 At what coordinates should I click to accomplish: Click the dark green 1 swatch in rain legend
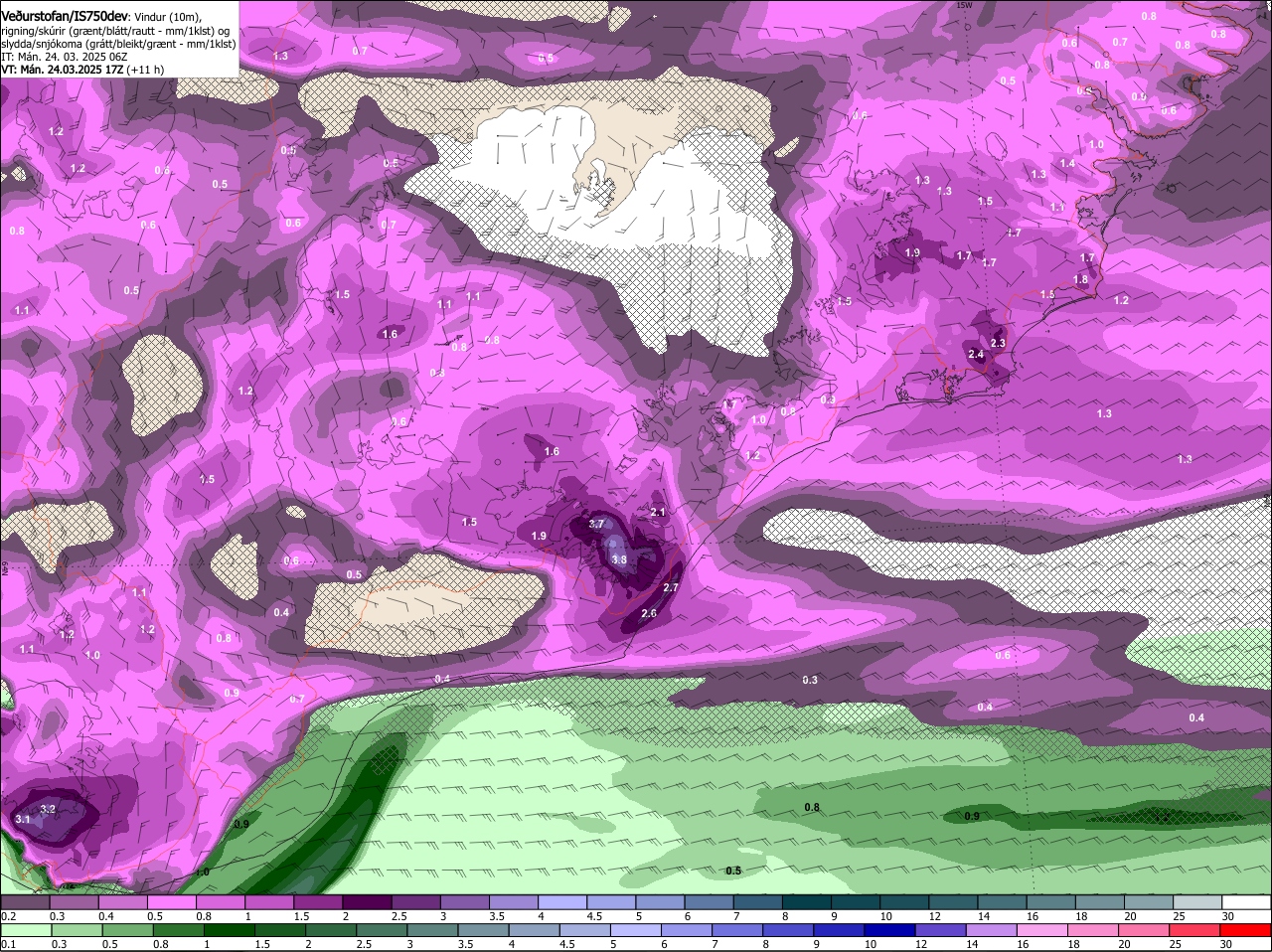pyautogui.click(x=231, y=930)
